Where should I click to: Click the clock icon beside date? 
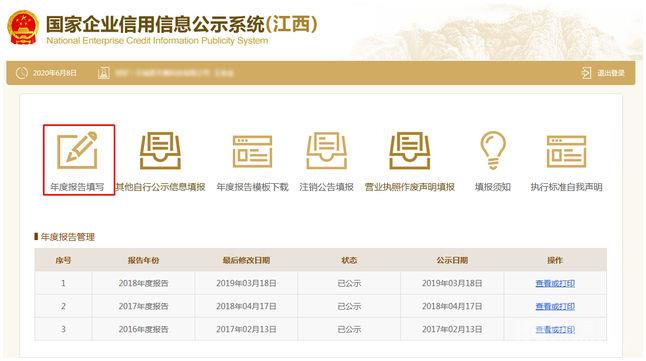(21, 73)
